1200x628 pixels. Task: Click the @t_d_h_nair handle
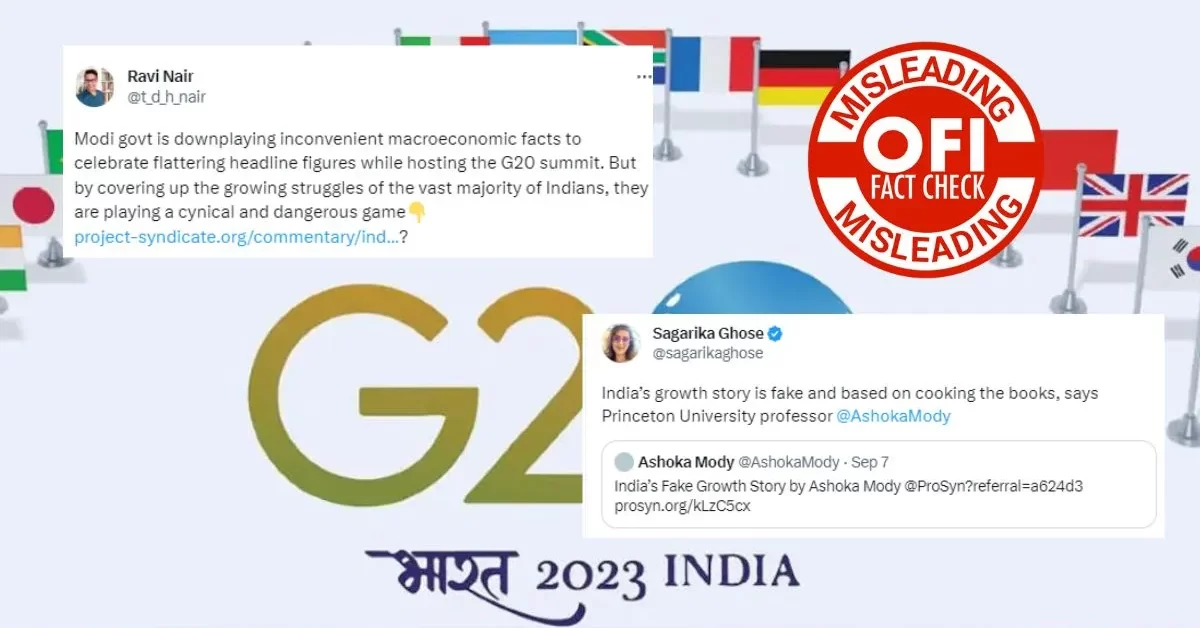click(167, 97)
